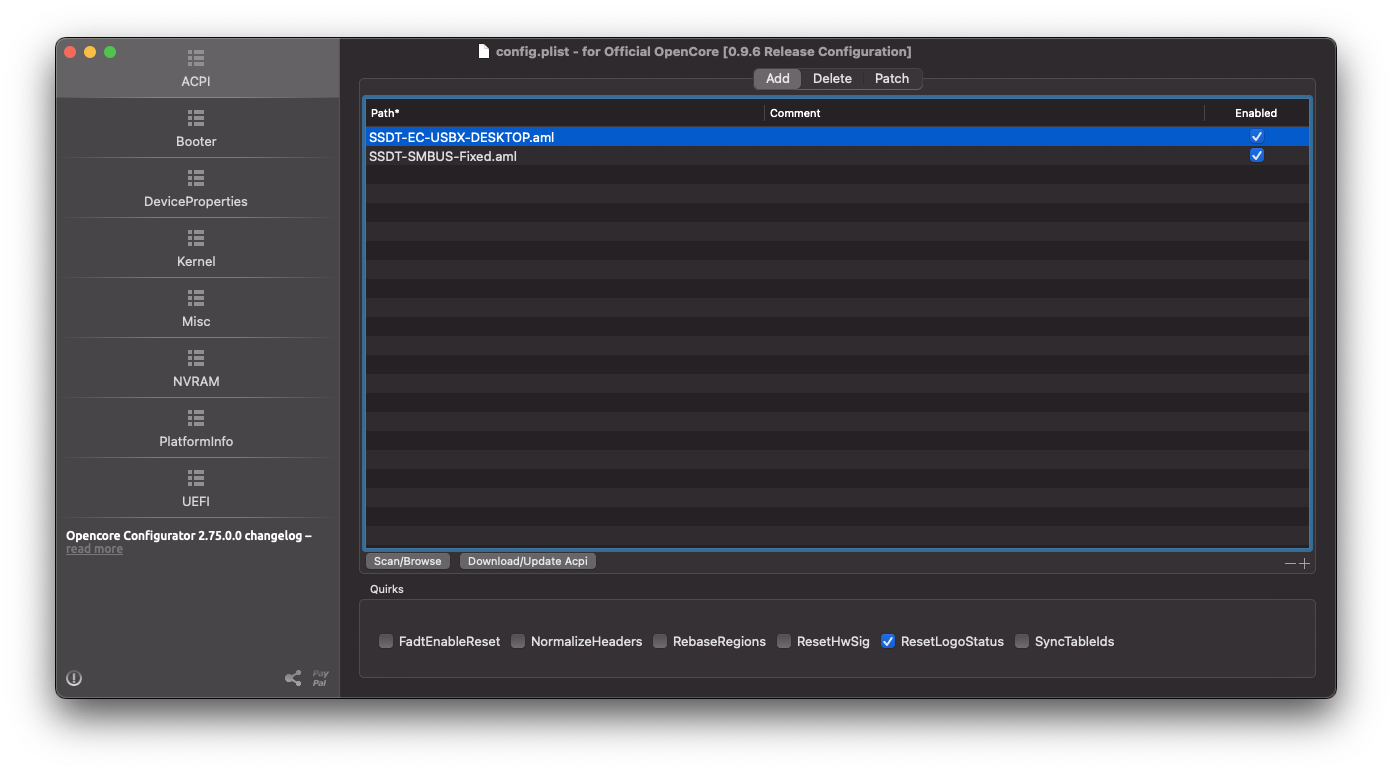Go to the DeviceProperties section

pyautogui.click(x=196, y=188)
